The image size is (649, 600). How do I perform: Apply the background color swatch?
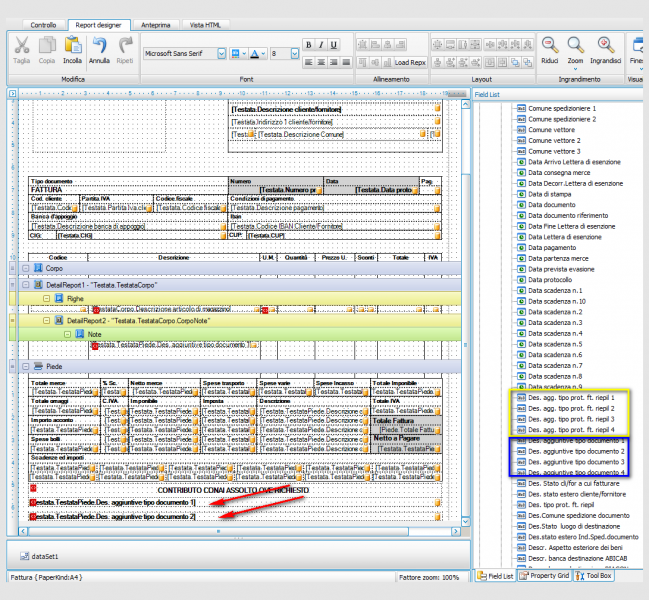pos(236,53)
